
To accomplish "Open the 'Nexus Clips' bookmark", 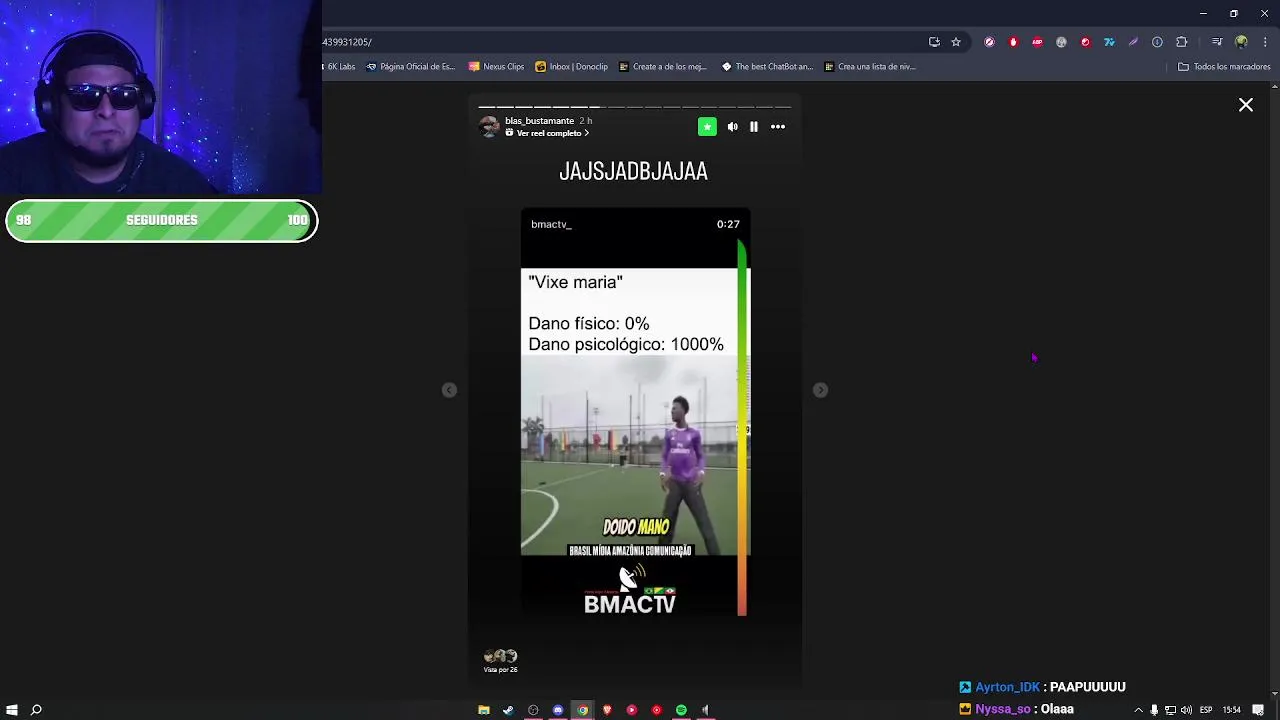I will tap(496, 67).
